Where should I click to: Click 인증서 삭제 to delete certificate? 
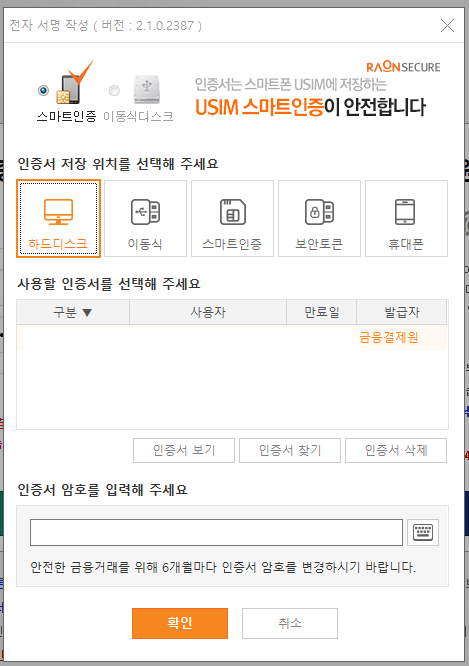(396, 450)
